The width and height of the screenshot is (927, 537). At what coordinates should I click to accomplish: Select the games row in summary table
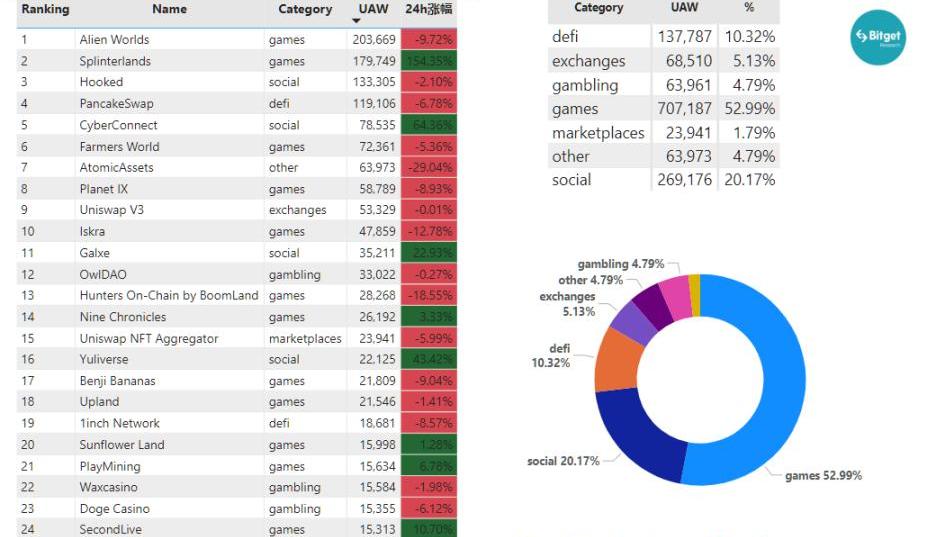(664, 109)
